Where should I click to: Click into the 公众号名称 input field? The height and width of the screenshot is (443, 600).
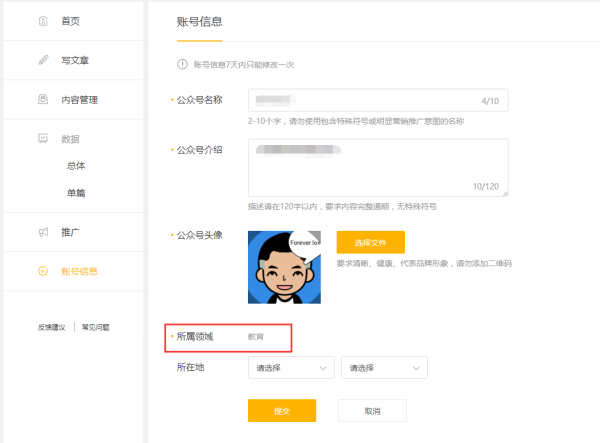click(378, 100)
